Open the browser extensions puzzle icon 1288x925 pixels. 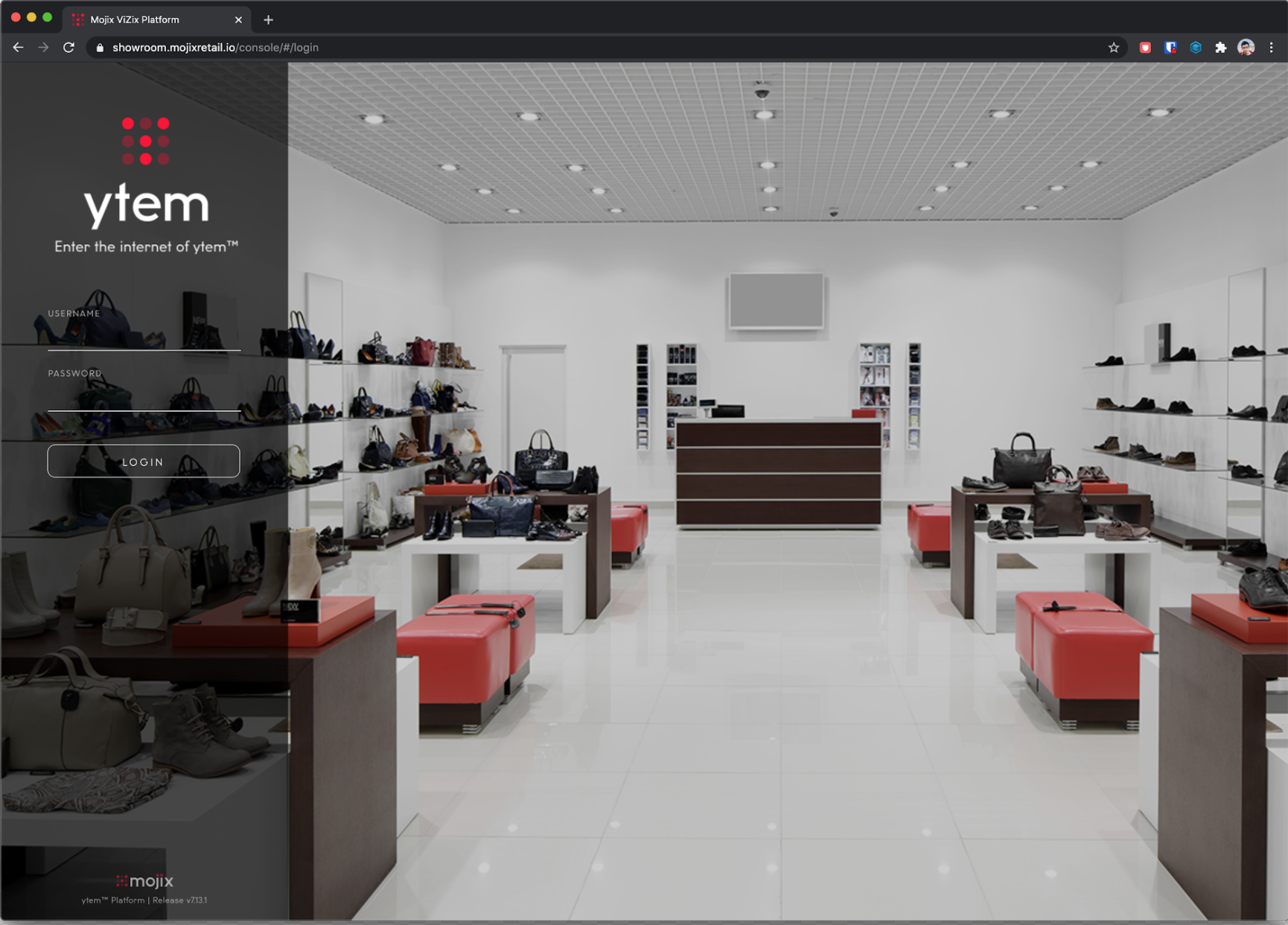(1221, 47)
